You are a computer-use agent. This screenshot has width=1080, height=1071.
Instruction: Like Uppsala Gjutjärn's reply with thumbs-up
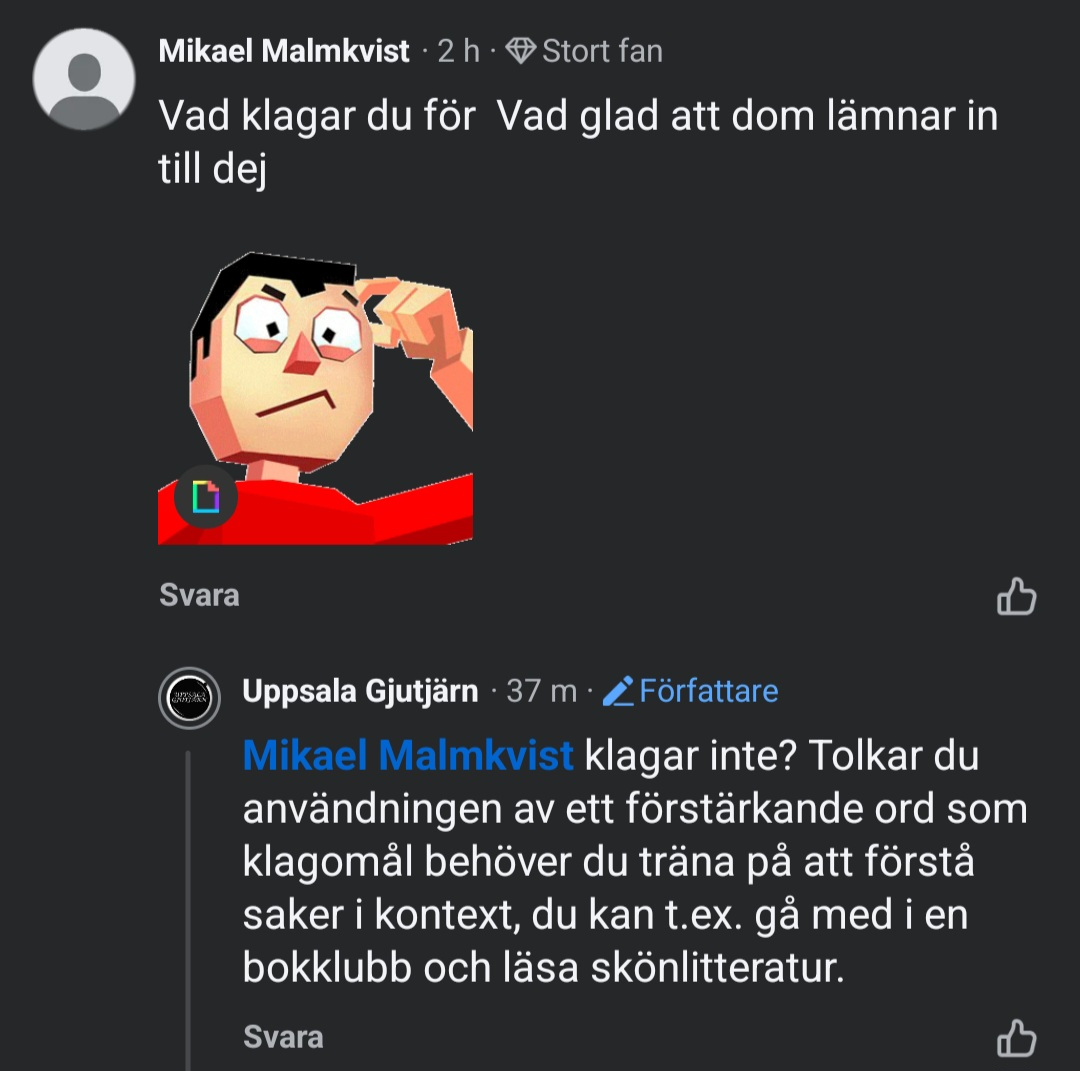(1016, 1038)
